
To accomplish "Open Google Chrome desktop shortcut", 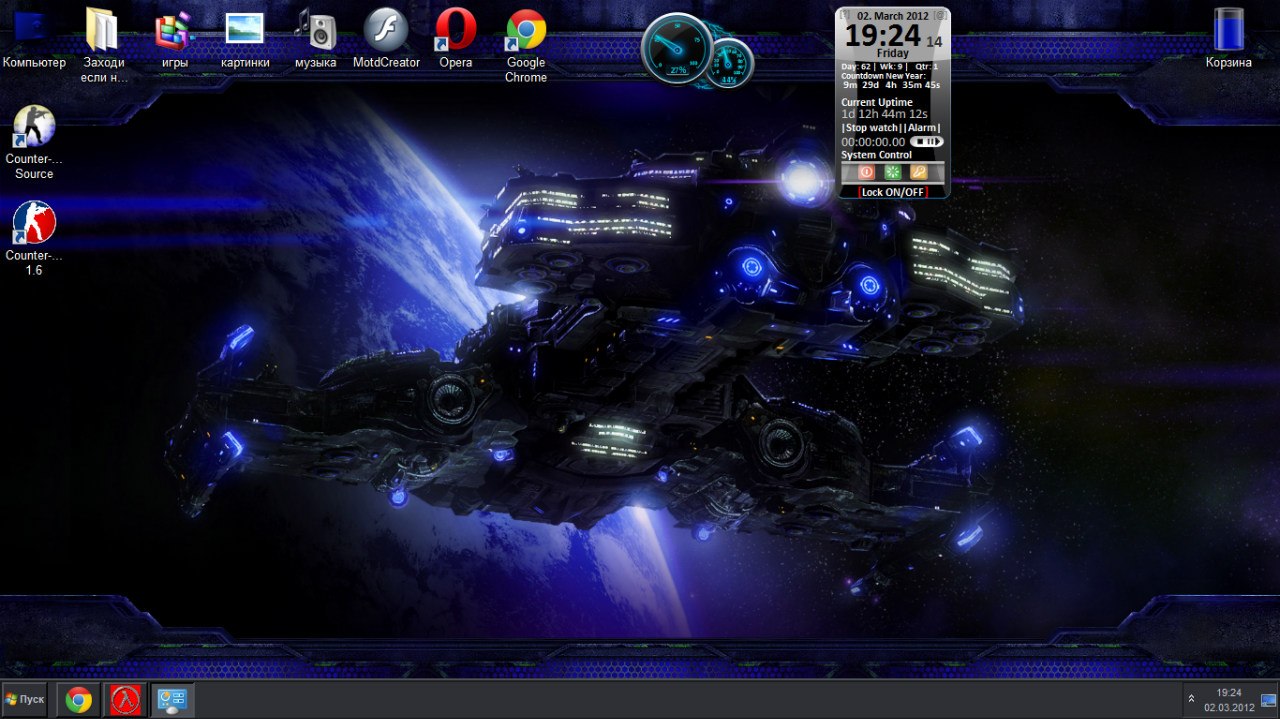I will (x=525, y=32).
